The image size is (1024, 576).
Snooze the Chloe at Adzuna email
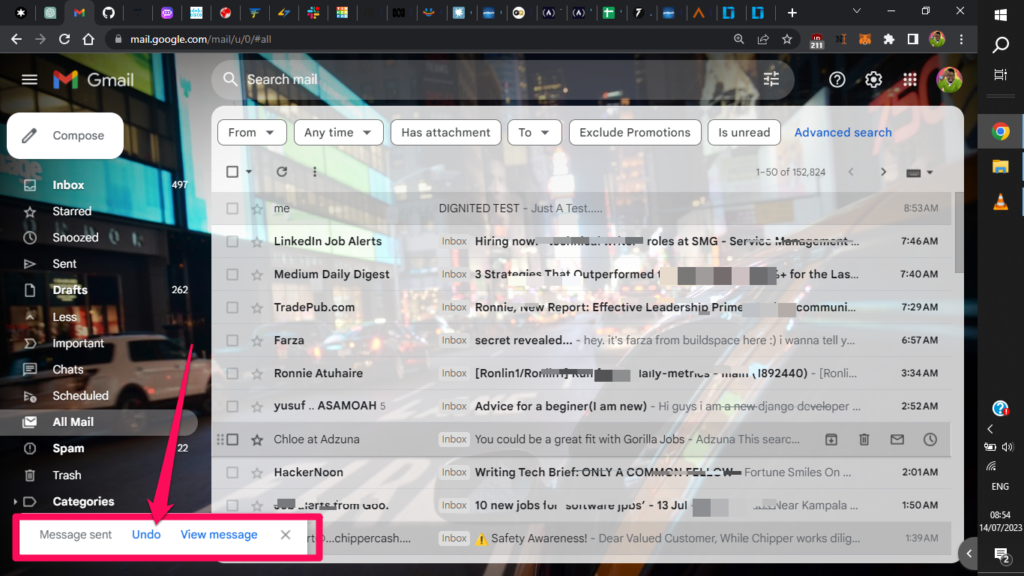pos(930,440)
